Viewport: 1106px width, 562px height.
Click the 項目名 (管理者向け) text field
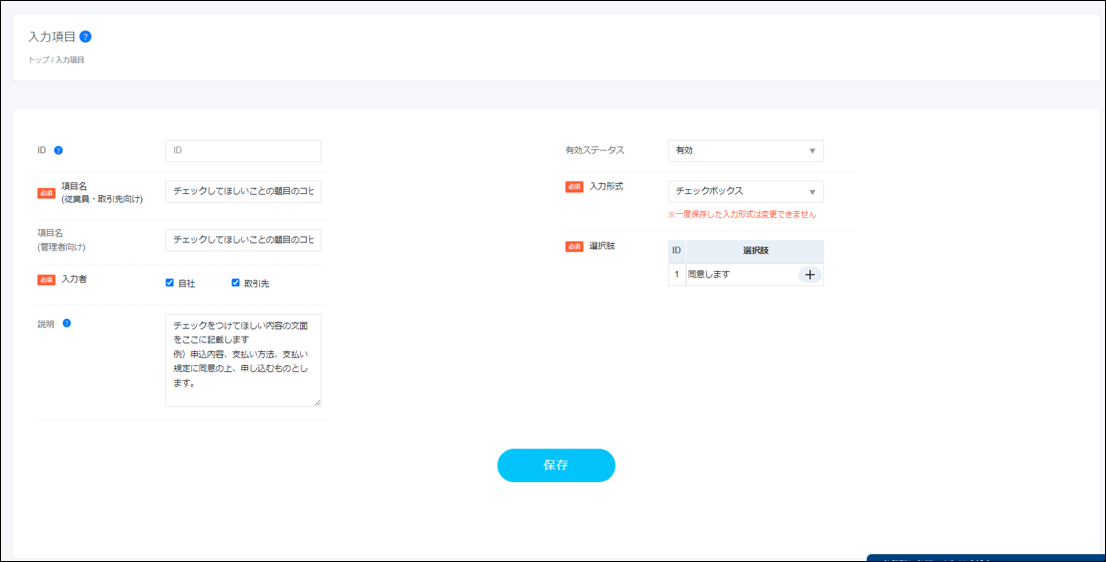coord(243,240)
